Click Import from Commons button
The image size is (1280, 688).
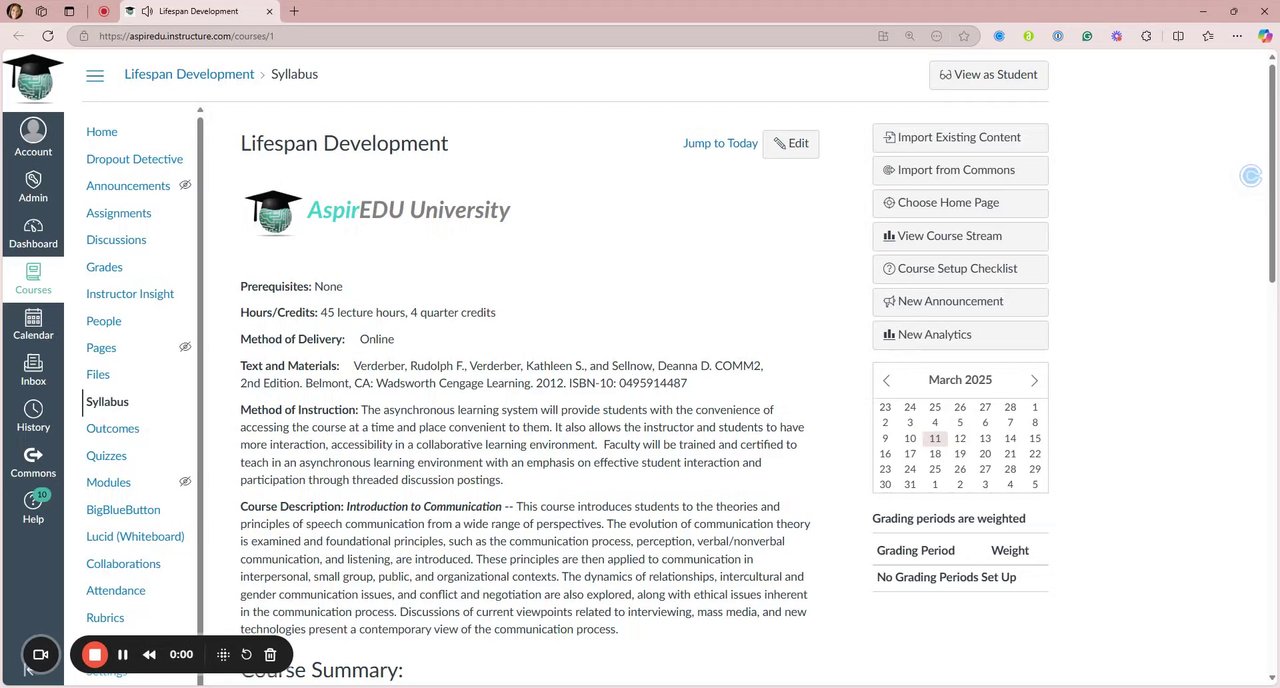click(960, 170)
